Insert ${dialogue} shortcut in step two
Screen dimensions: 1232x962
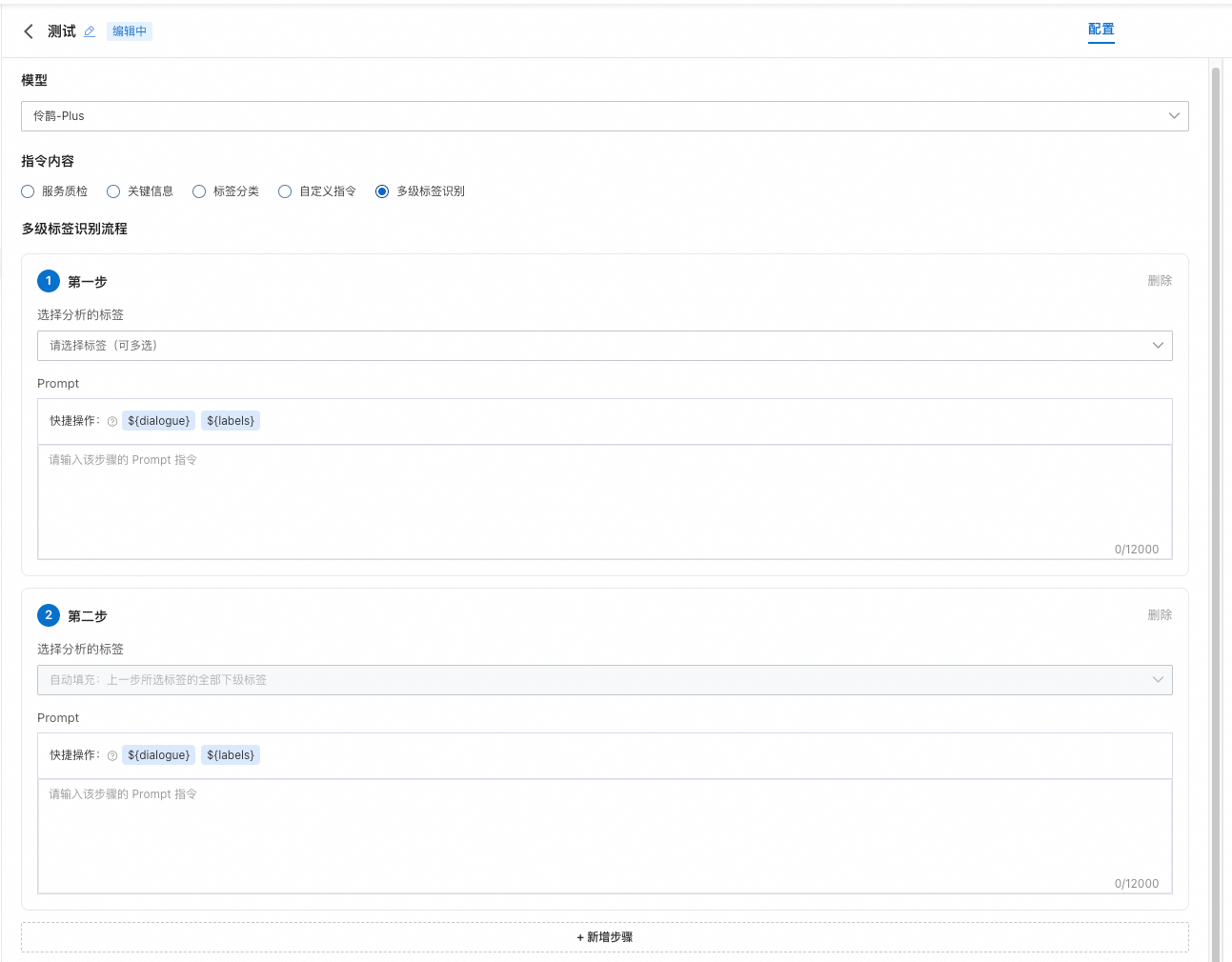tap(159, 755)
